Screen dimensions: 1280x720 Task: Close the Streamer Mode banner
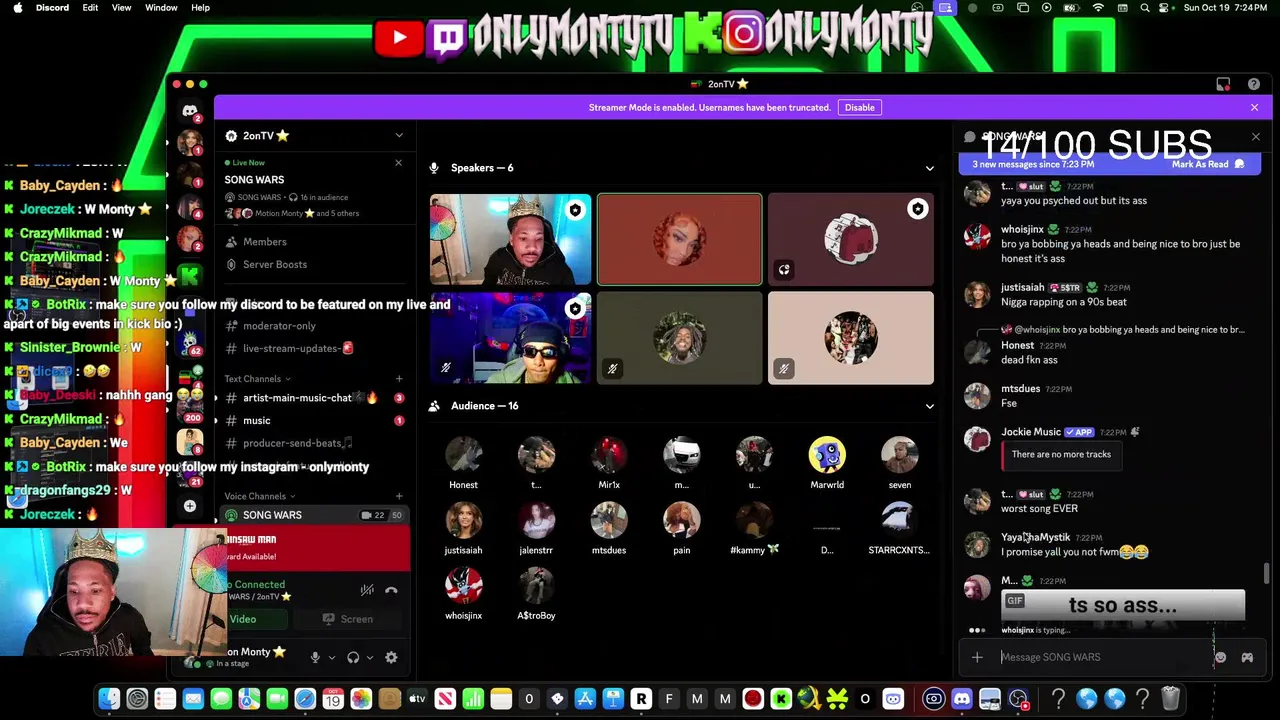point(1254,108)
